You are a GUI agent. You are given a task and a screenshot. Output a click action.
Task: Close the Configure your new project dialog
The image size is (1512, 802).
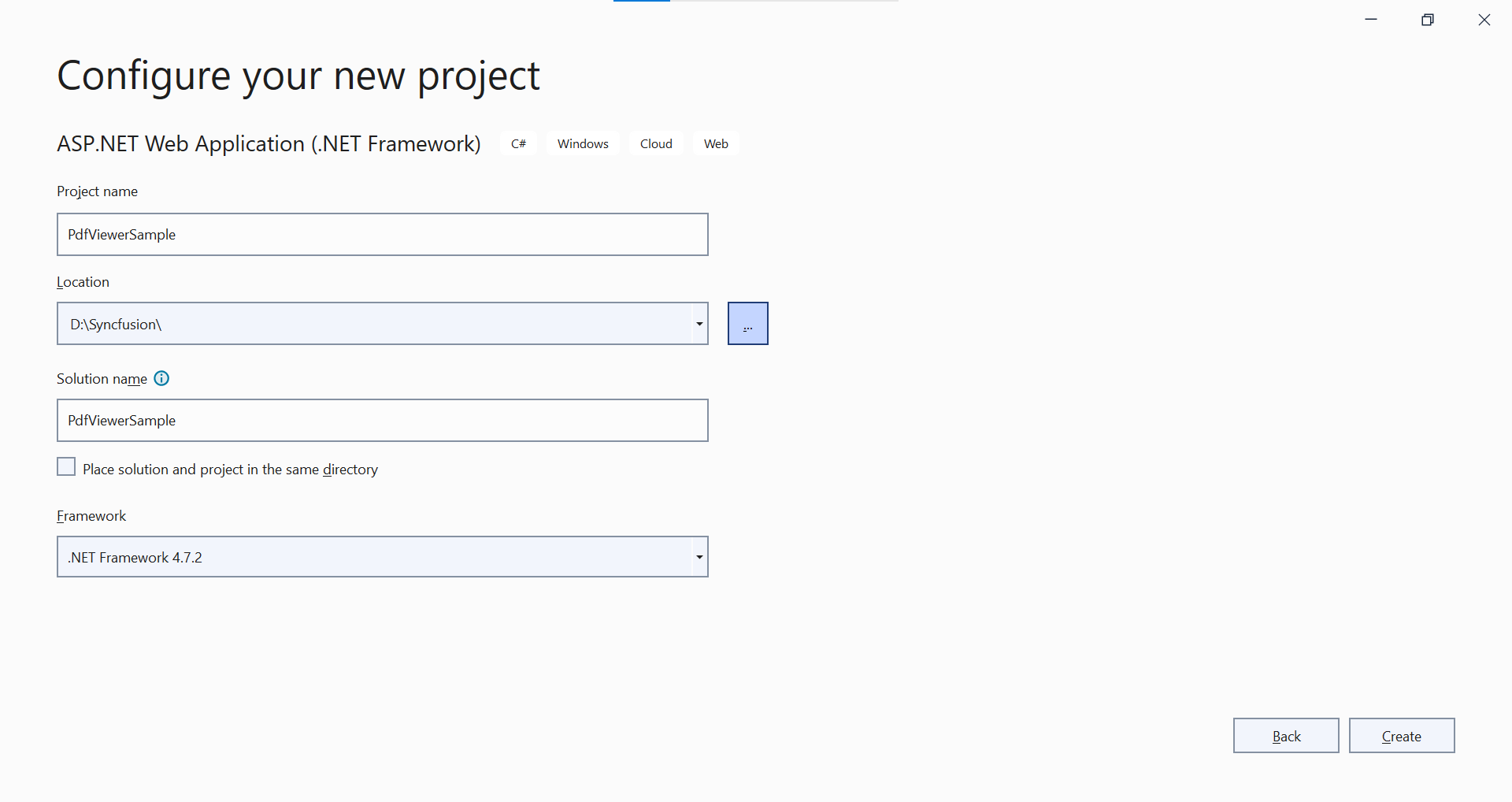1484,20
